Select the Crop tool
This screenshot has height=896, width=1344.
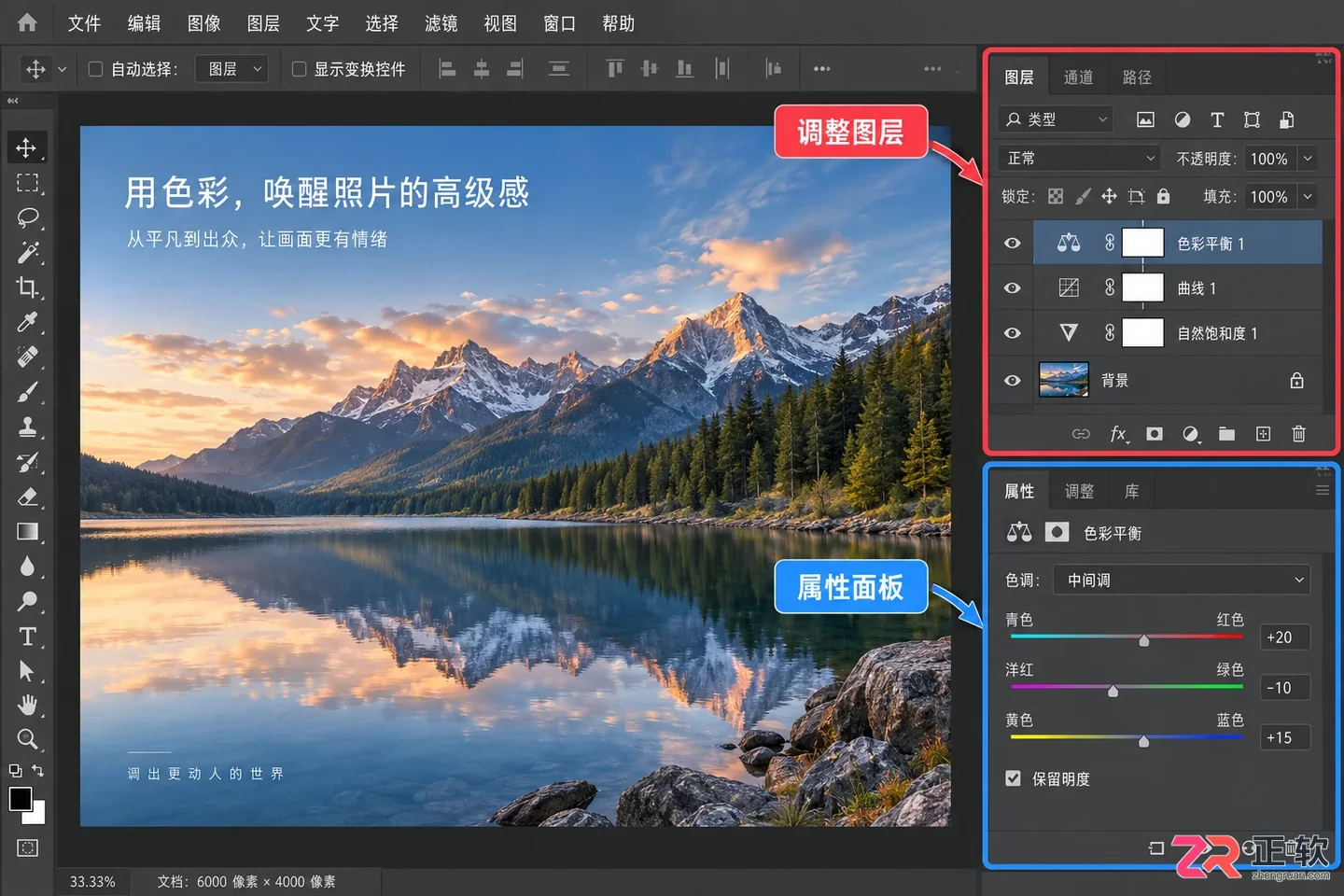click(x=27, y=287)
